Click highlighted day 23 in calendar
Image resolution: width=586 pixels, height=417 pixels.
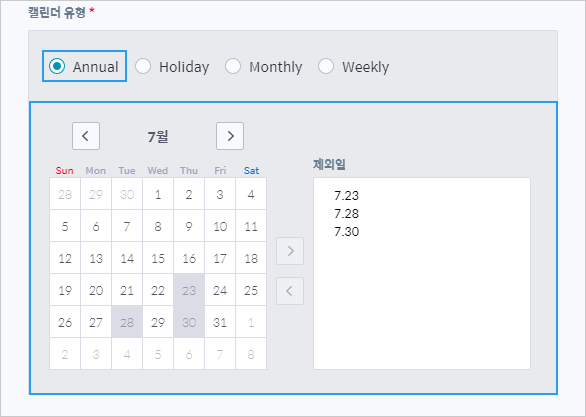(189, 290)
